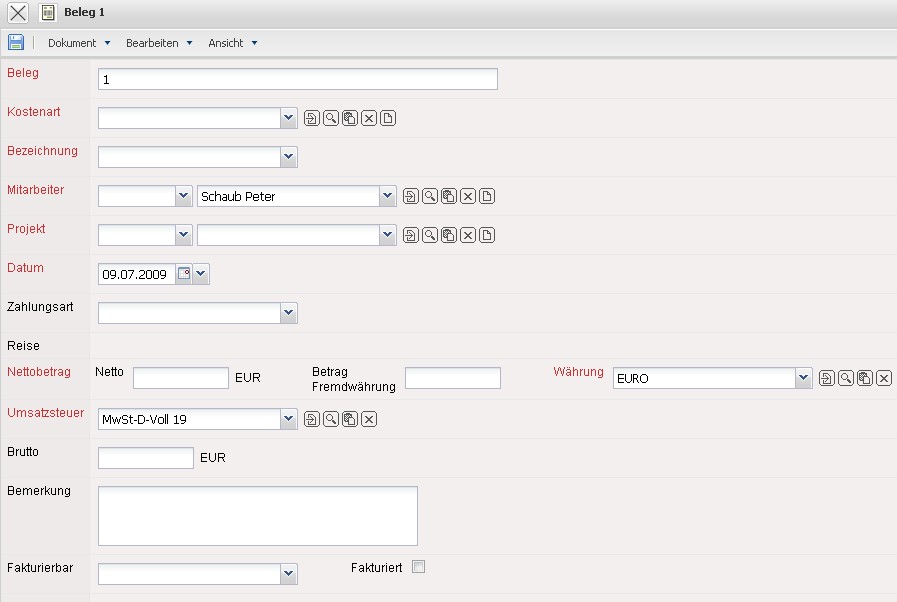Click the open-record arrow icon beside Währung
This screenshot has width=897, height=602.
(826, 378)
